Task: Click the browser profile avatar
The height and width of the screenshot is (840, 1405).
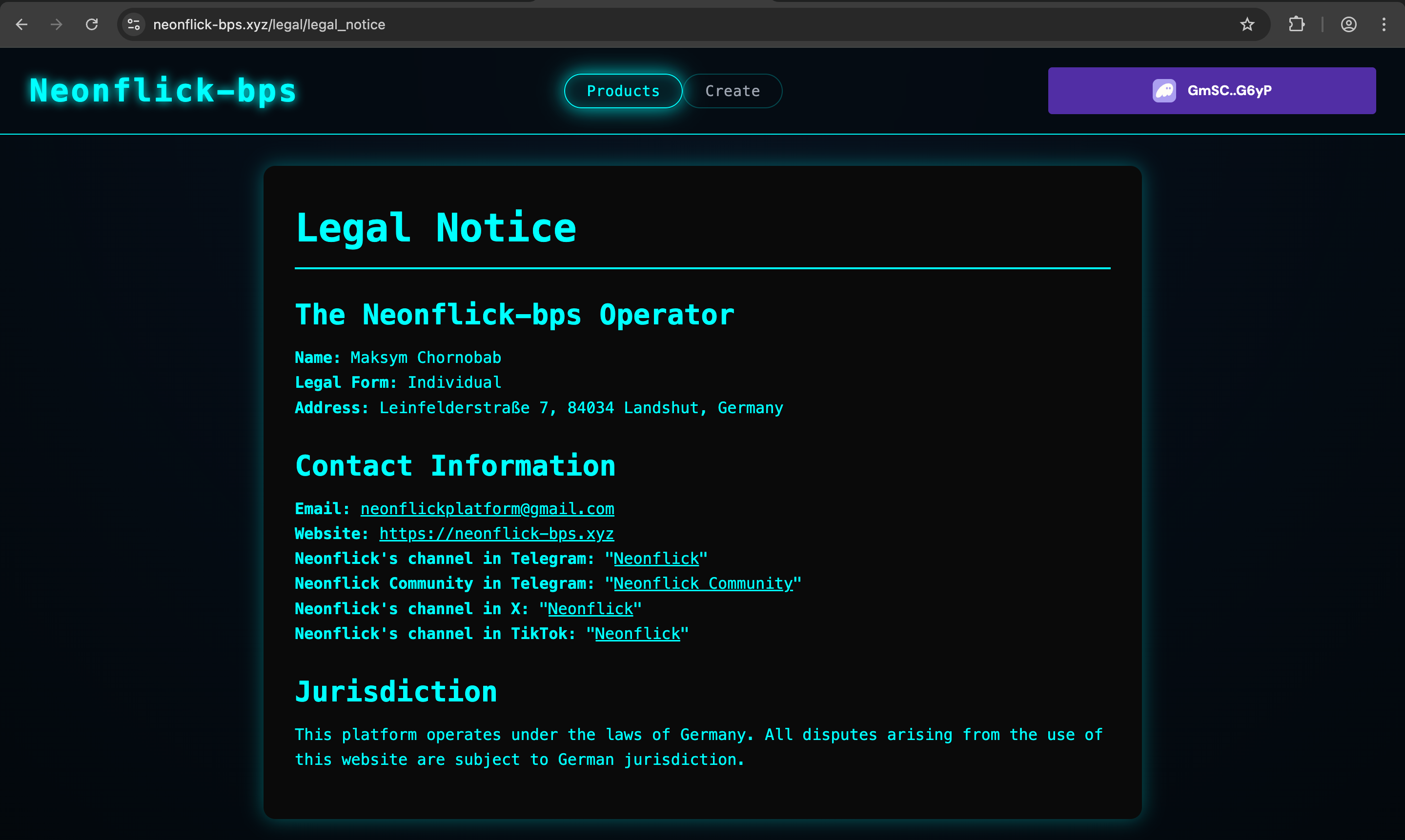Action: (x=1349, y=24)
